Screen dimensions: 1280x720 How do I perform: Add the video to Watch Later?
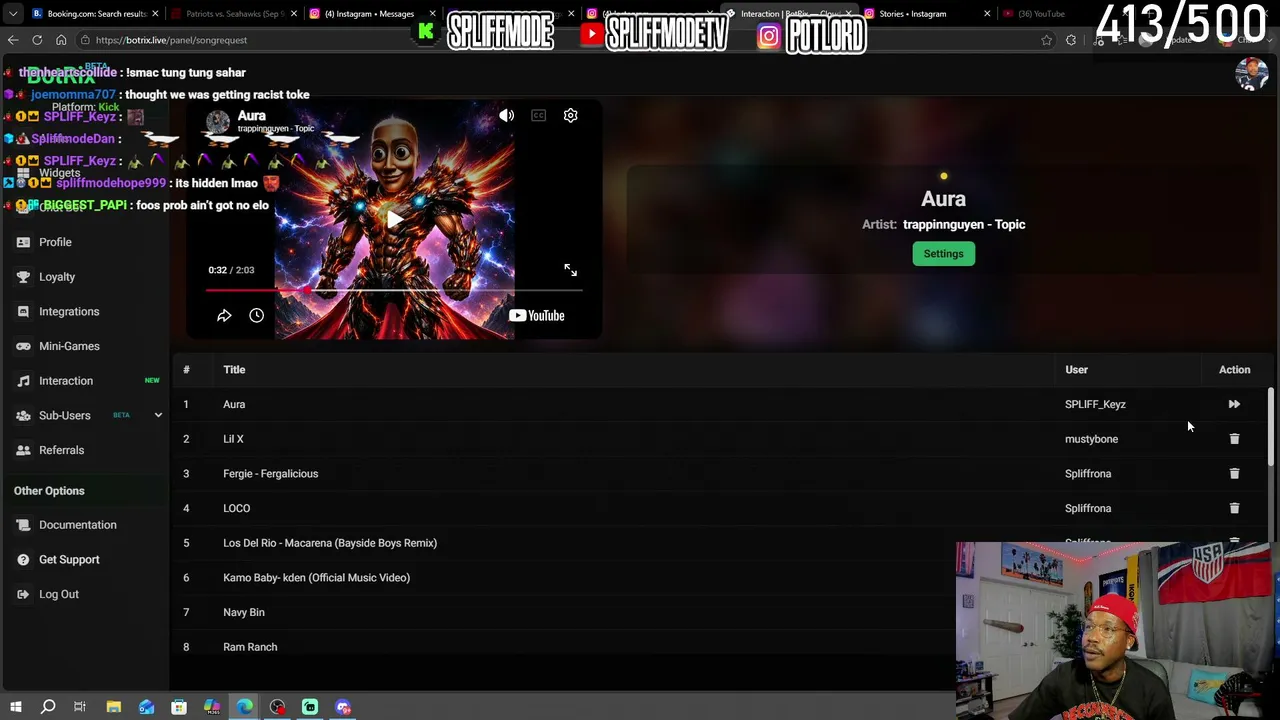[256, 316]
